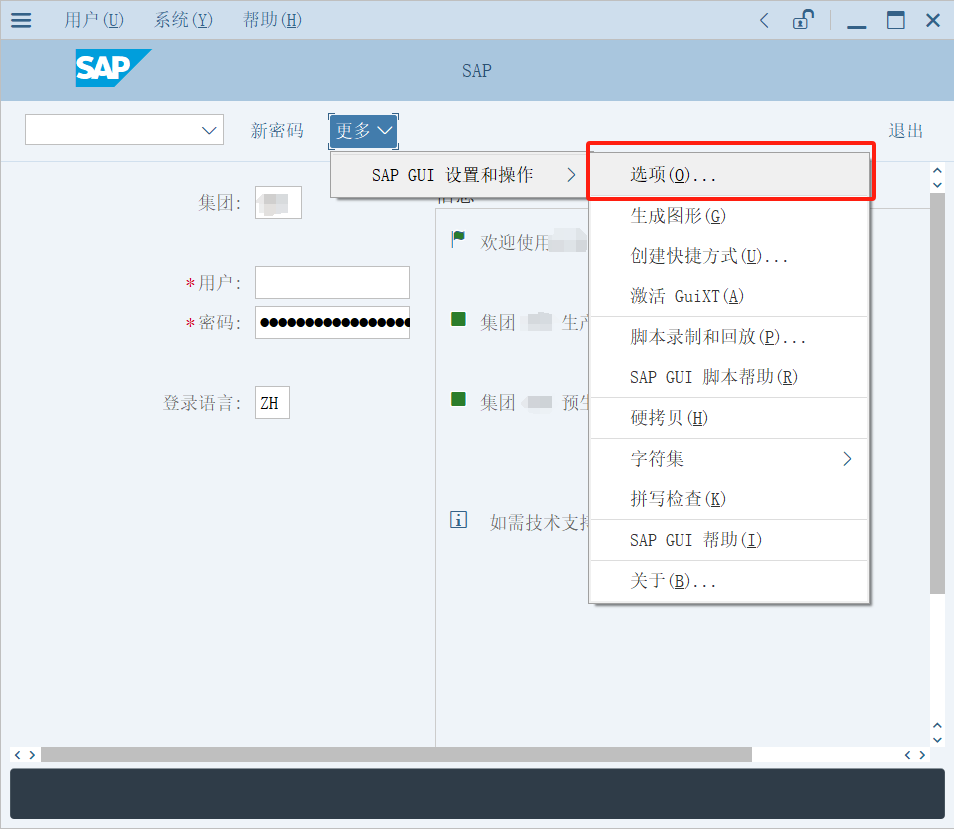Viewport: 954px width, 829px height.
Task: Open the 用户(U) menu
Action: click(94, 20)
